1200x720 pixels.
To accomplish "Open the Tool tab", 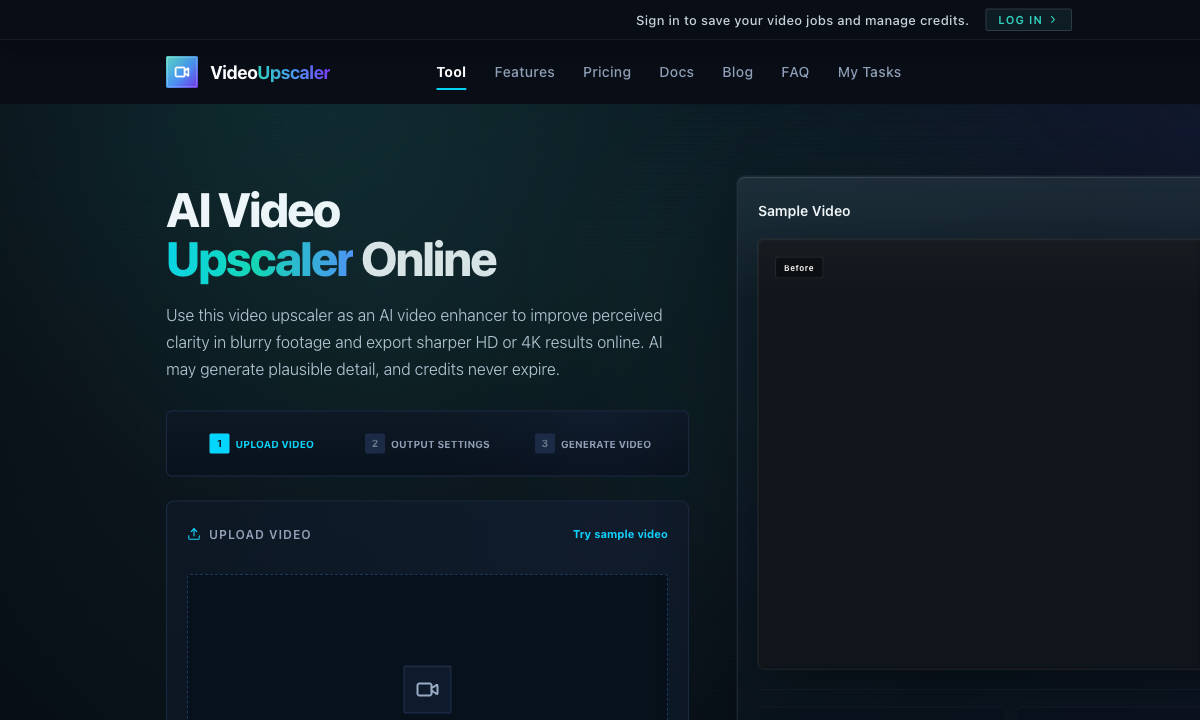I will (x=451, y=72).
